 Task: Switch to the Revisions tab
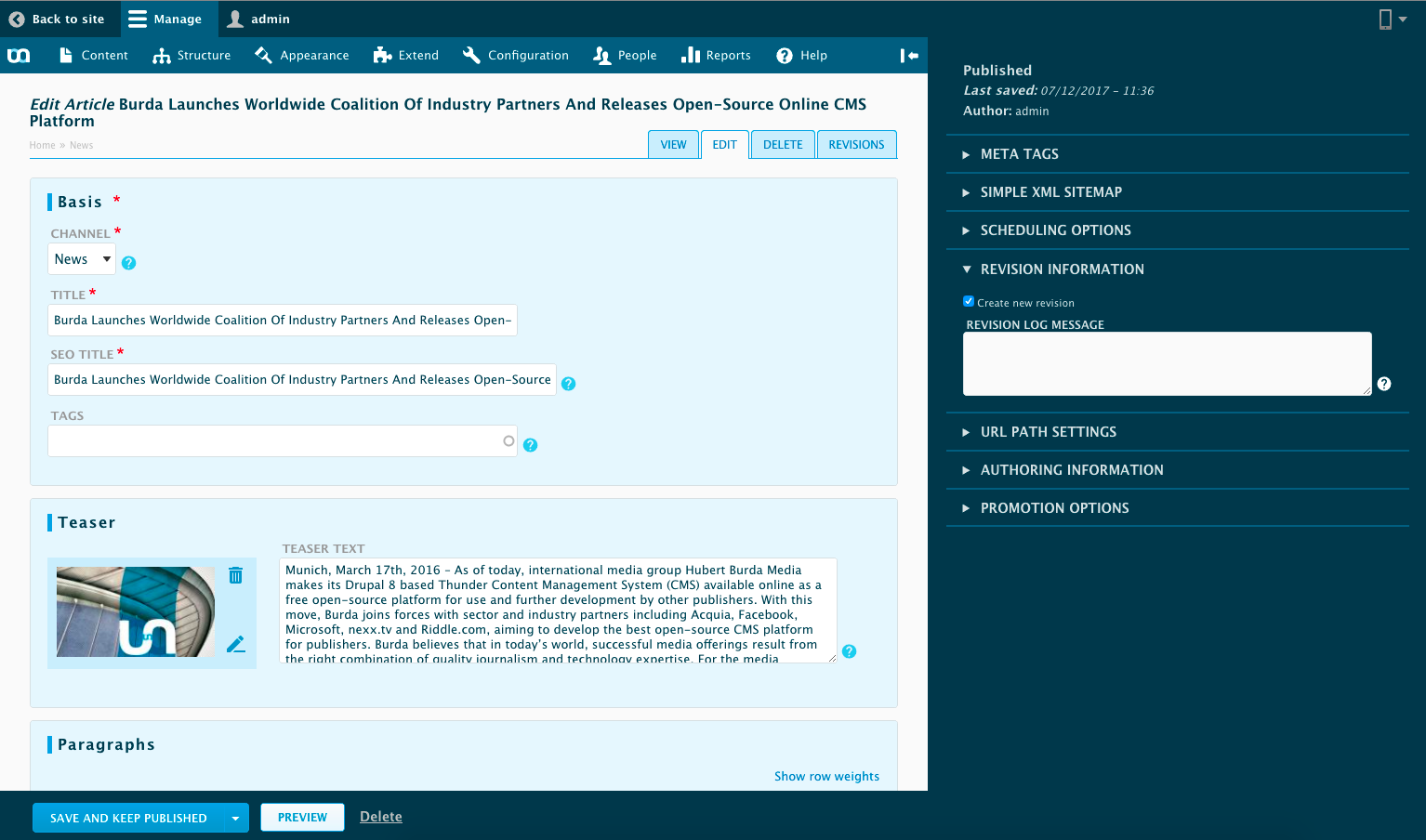point(857,145)
